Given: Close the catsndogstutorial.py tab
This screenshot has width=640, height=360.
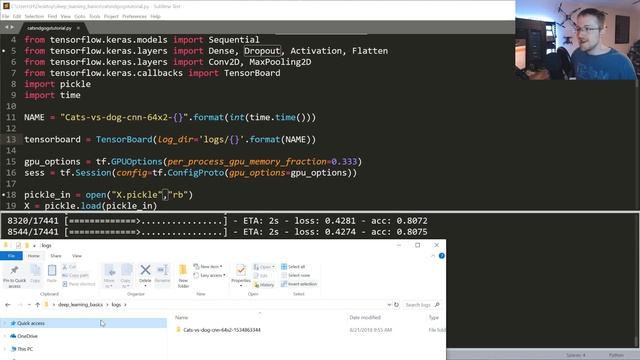Looking at the screenshot, I should click(x=78, y=28).
